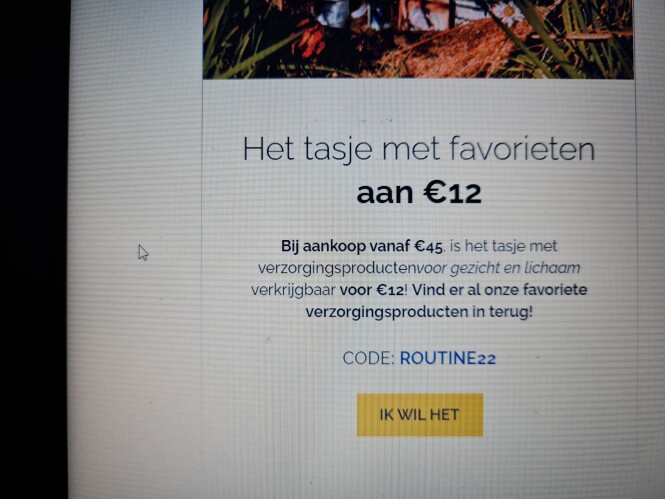Click the bold aan €12 price line
665x499 pixels.
[419, 193]
